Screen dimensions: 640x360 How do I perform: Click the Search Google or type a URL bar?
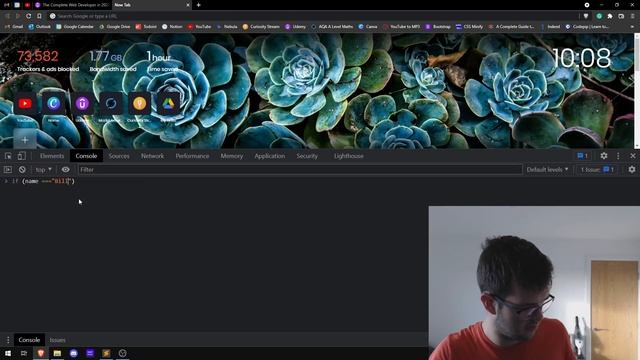tap(312, 16)
